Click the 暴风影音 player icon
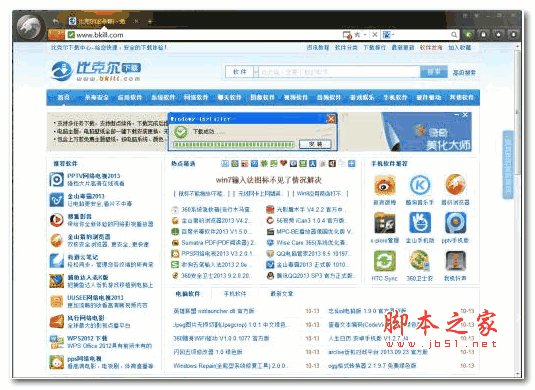Image resolution: width=535 pixels, height=390 pixels. pyautogui.click(x=56, y=220)
